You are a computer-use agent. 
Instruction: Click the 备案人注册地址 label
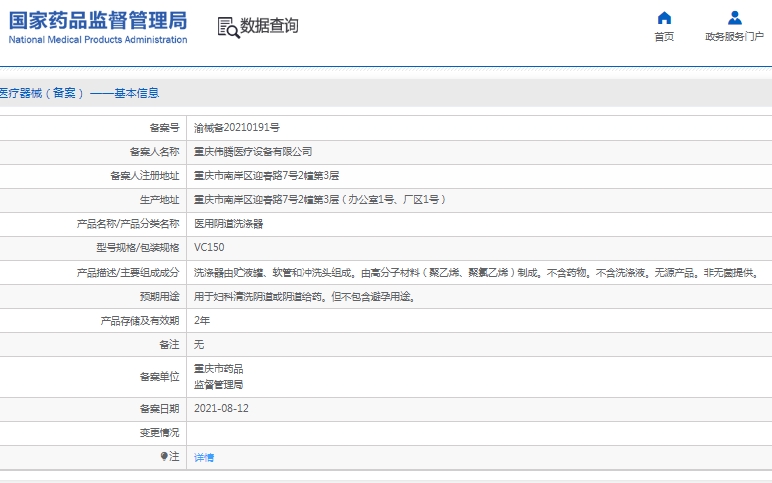pos(145,176)
